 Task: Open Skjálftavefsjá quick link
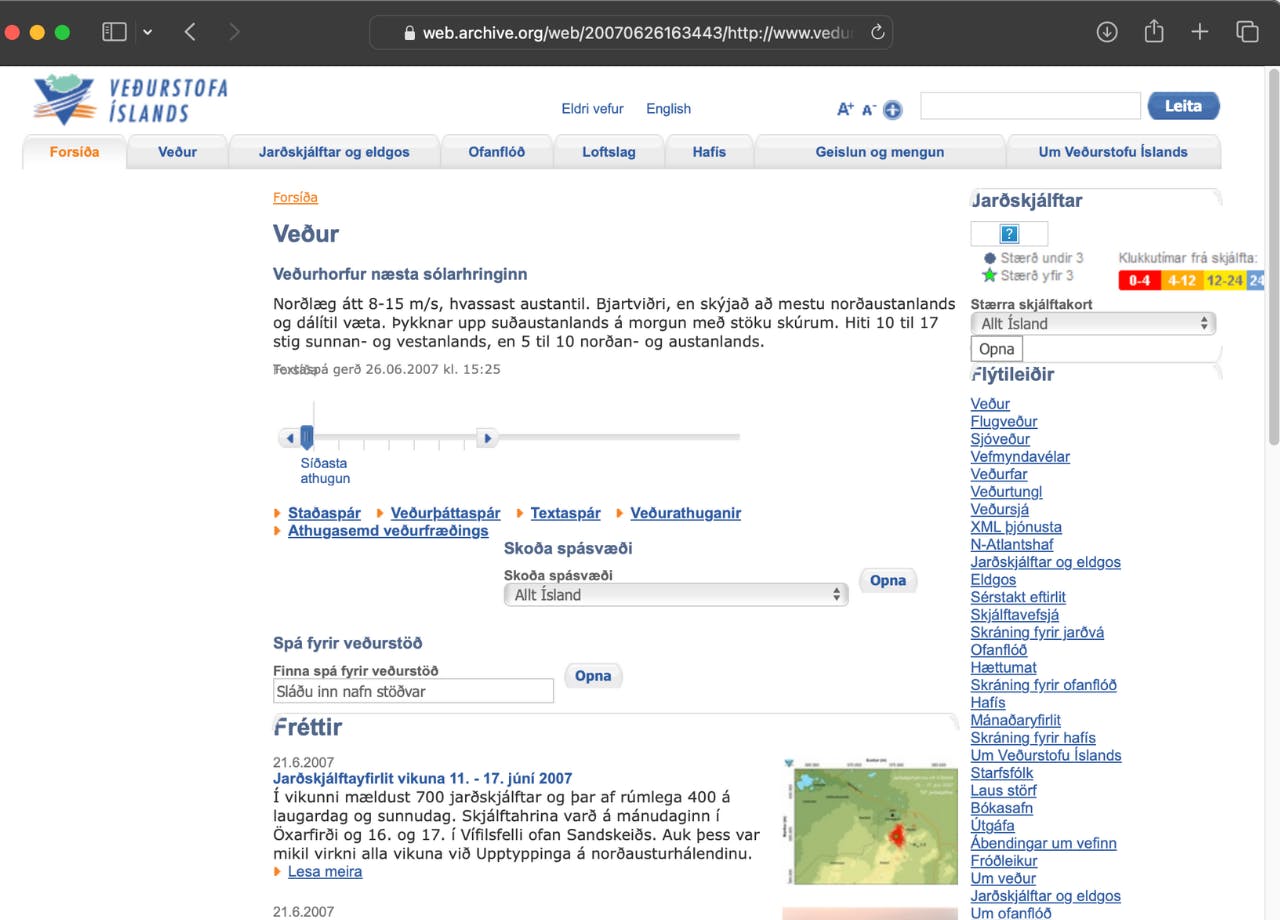click(x=1015, y=615)
